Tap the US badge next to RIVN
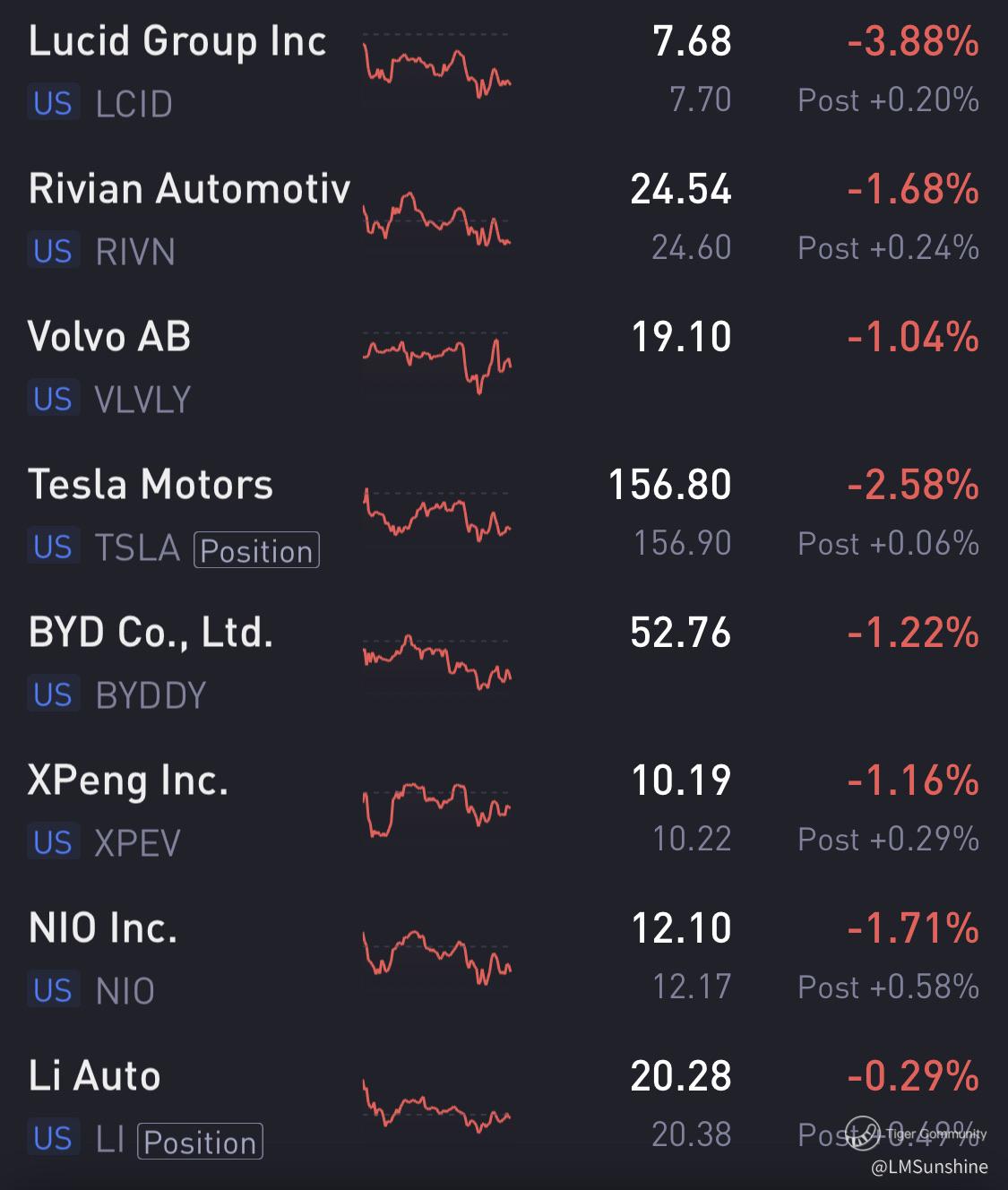 tap(53, 252)
